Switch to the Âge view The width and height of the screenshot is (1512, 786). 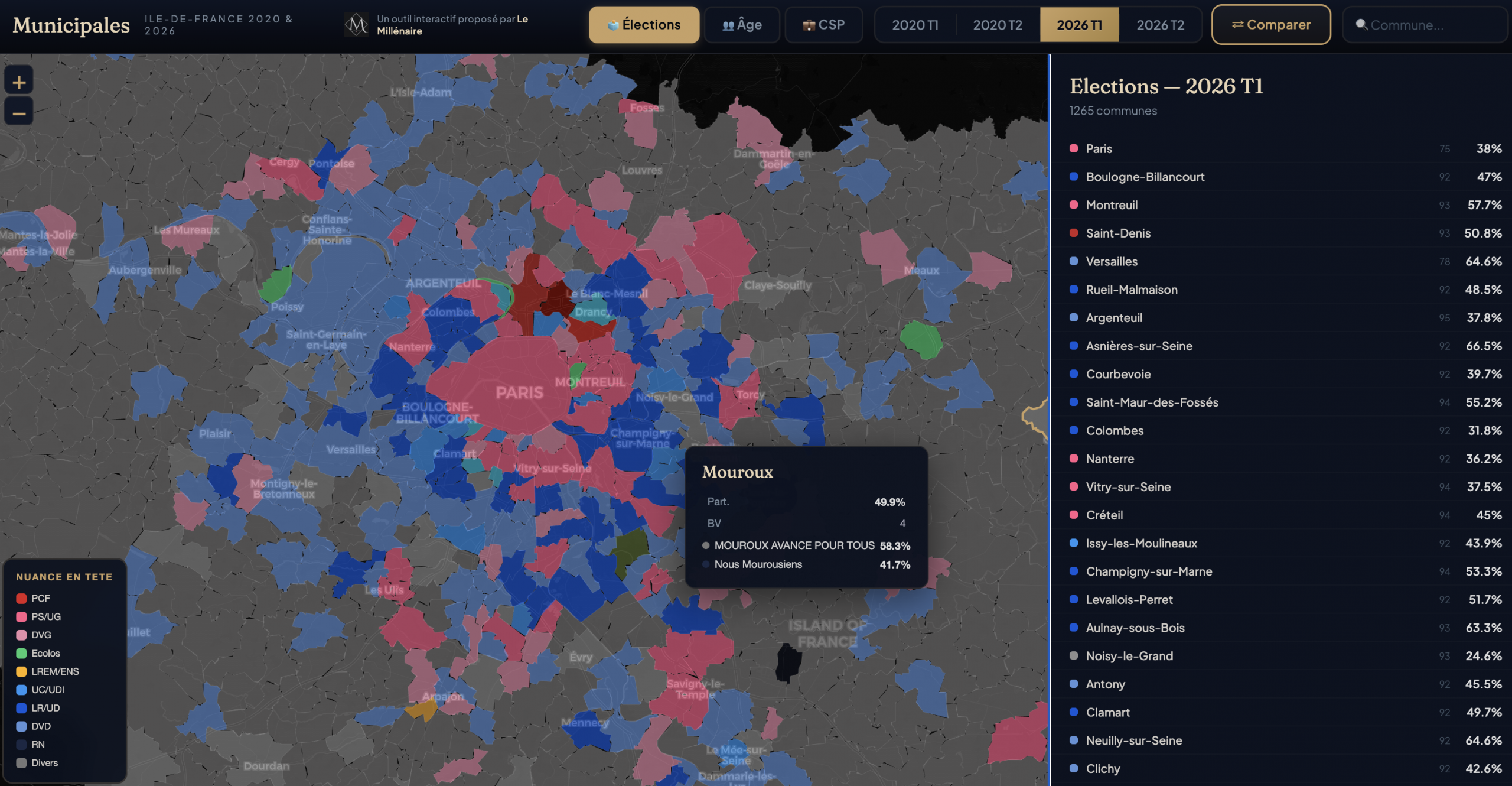point(742,25)
